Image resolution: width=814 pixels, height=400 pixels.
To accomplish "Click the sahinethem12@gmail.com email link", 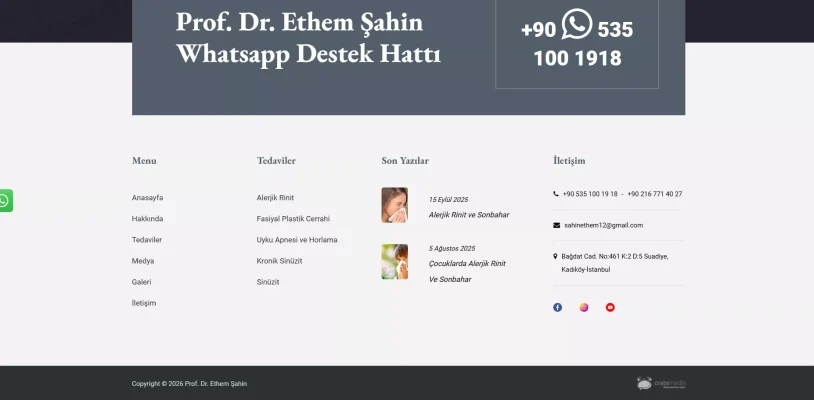I will (x=603, y=225).
